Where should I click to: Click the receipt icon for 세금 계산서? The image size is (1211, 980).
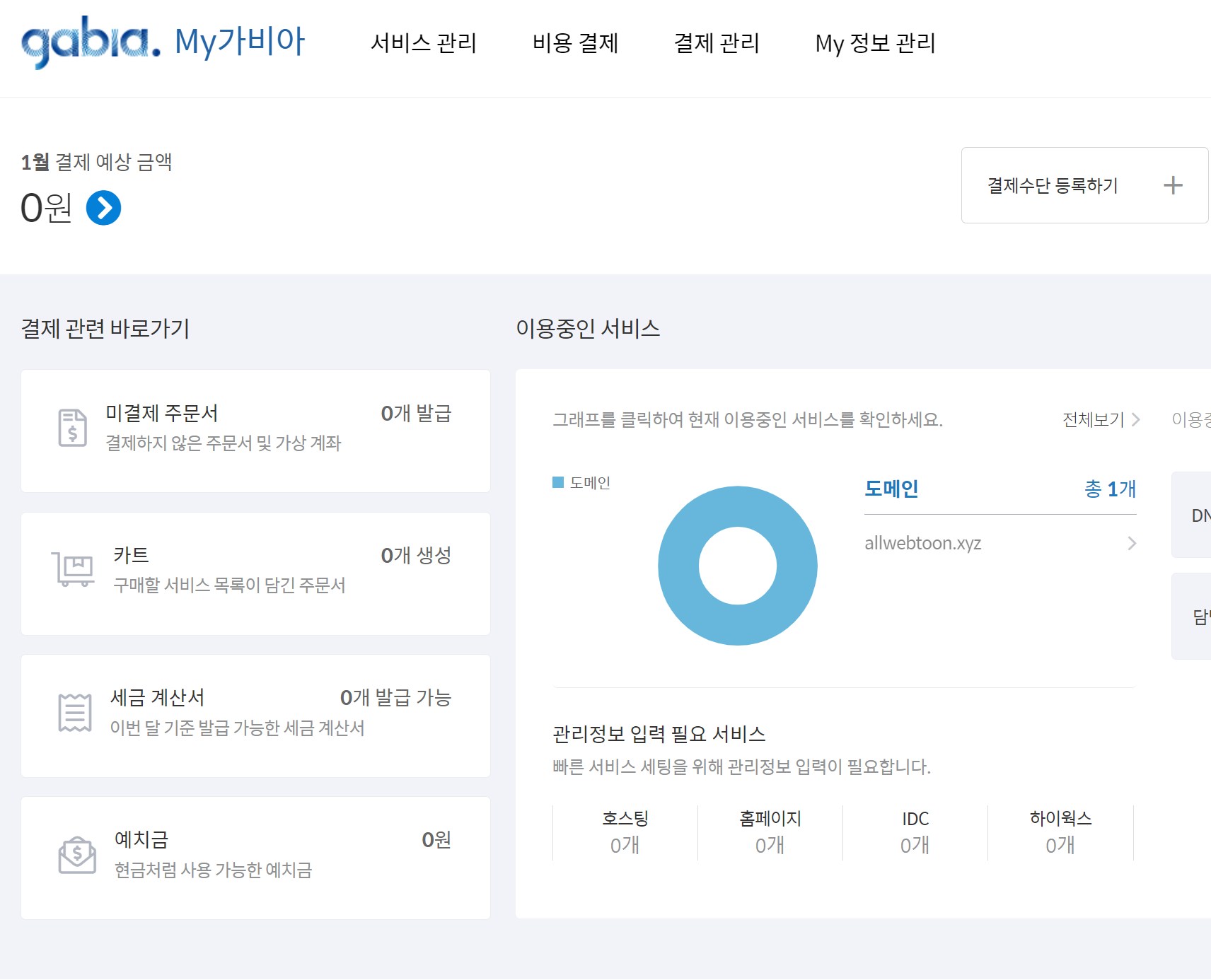tap(73, 711)
